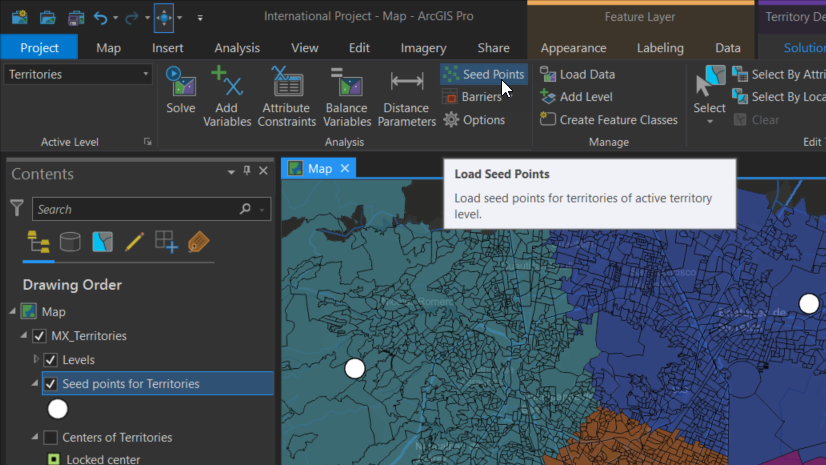826x465 pixels.
Task: Enable the Centers of Territories layer
Action: click(51, 438)
